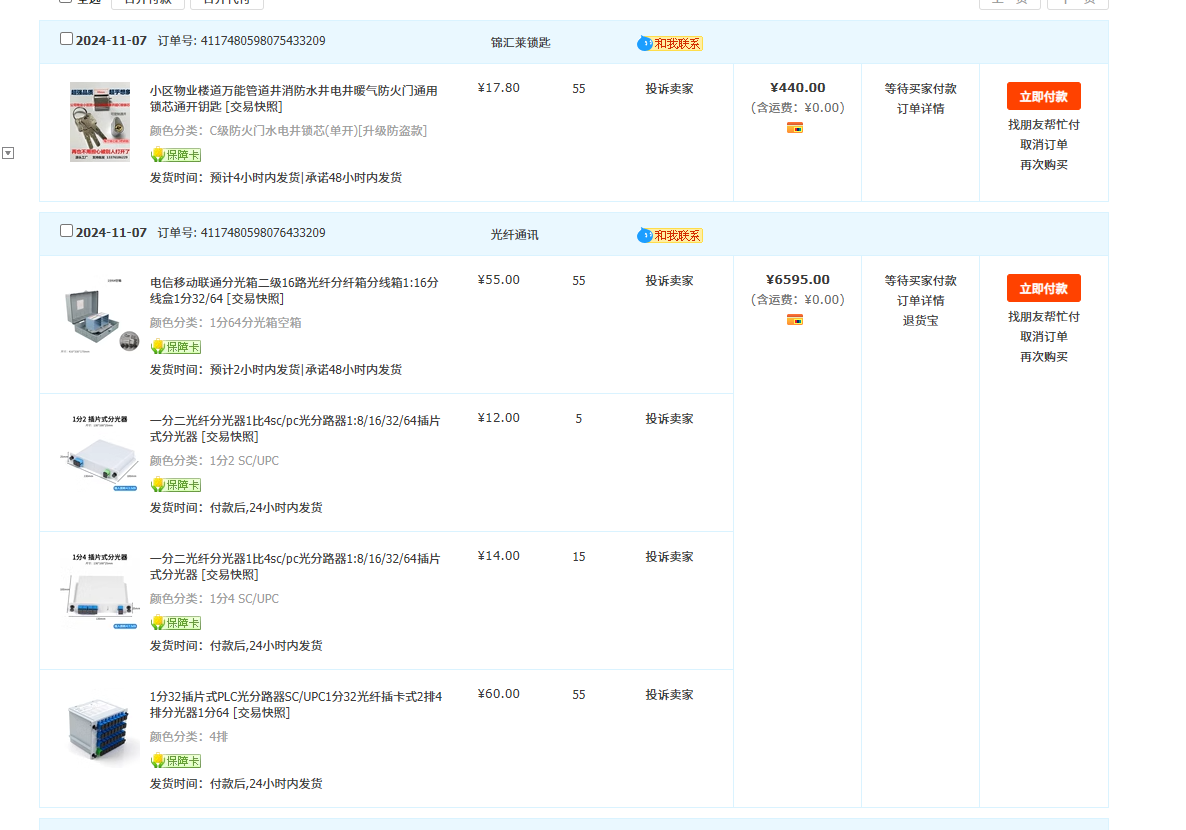Open the lock key product thumbnail
1186x830 pixels.
(99, 122)
